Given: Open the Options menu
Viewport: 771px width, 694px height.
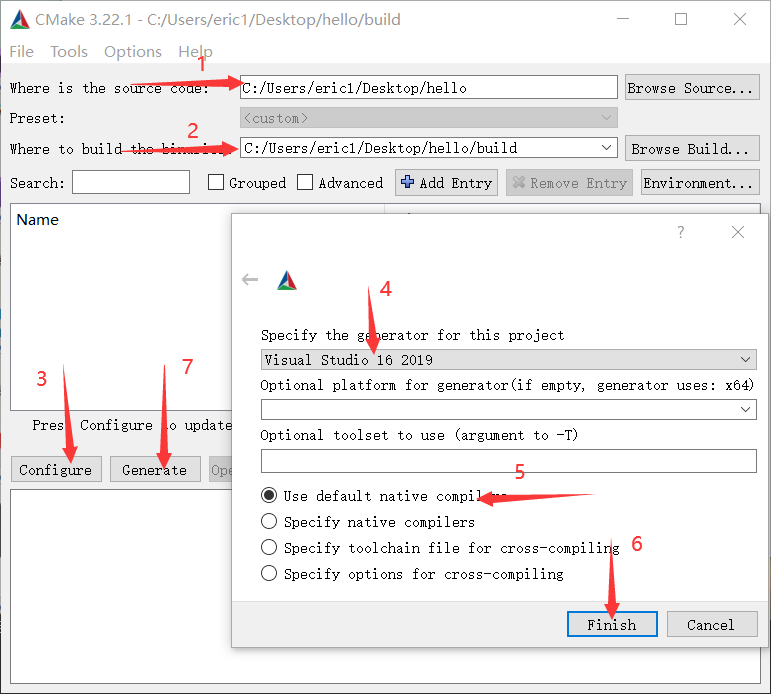Looking at the screenshot, I should (133, 52).
